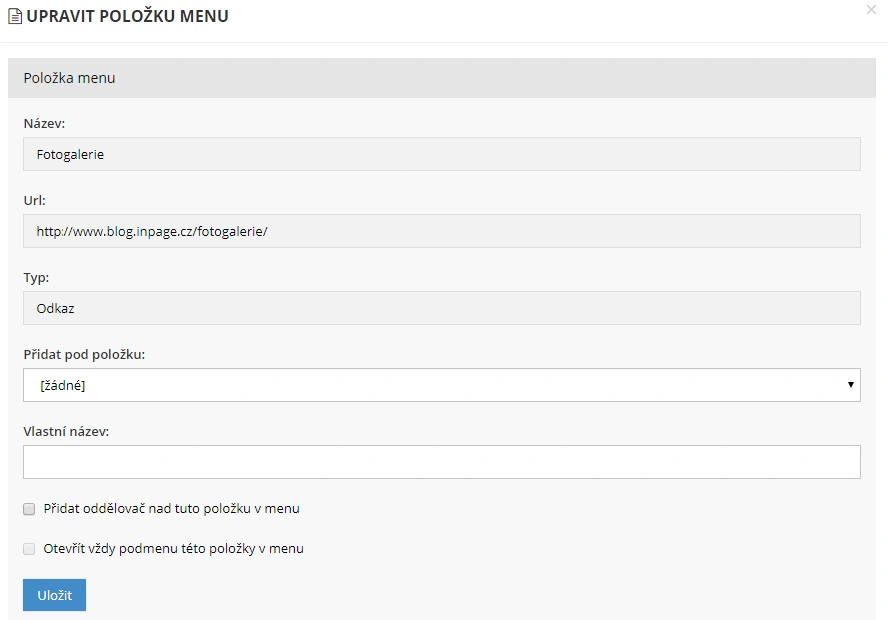Click the Typ field showing Odkaz

pos(441,308)
